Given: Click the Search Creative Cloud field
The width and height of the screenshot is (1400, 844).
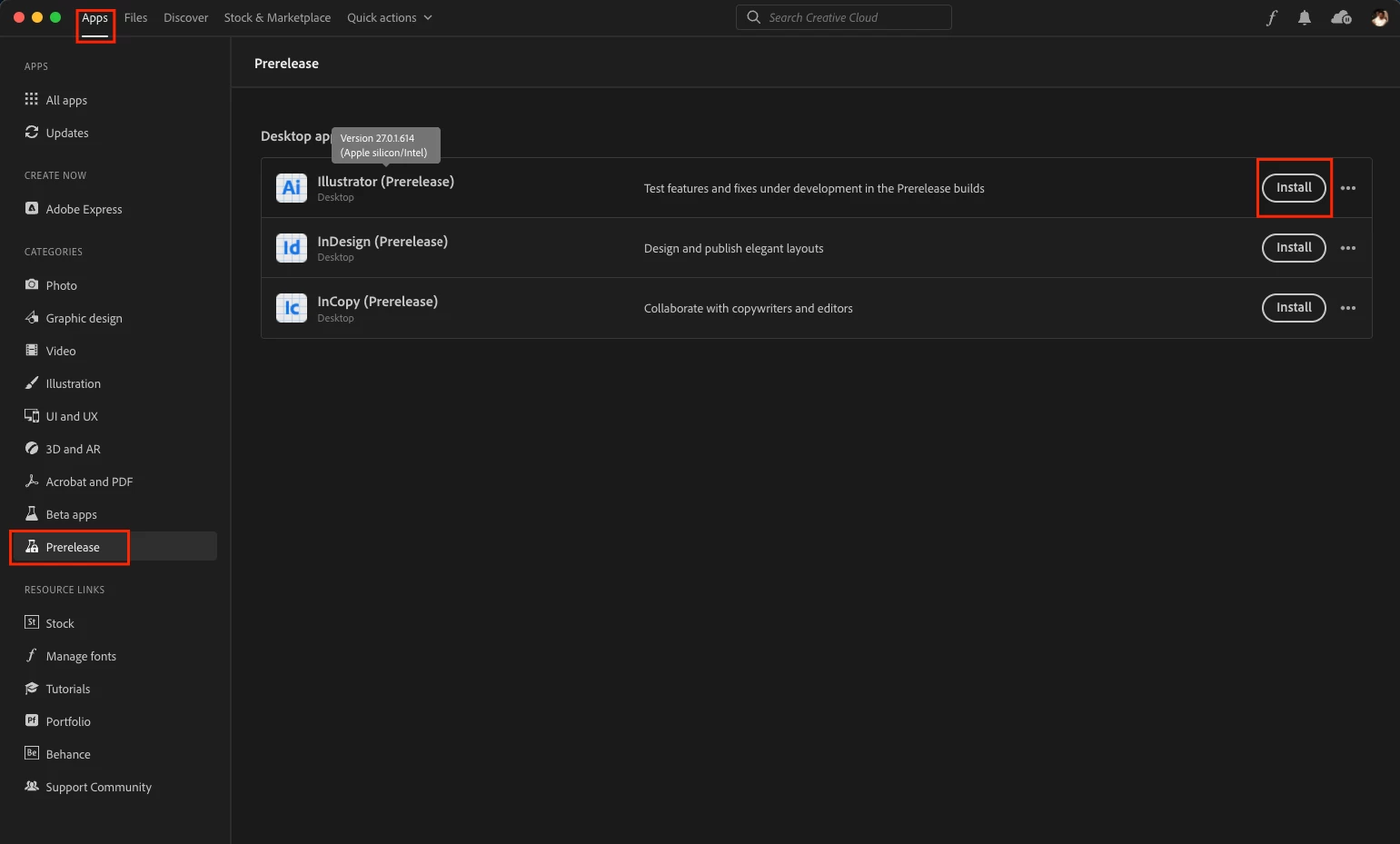Looking at the screenshot, I should click(x=844, y=17).
